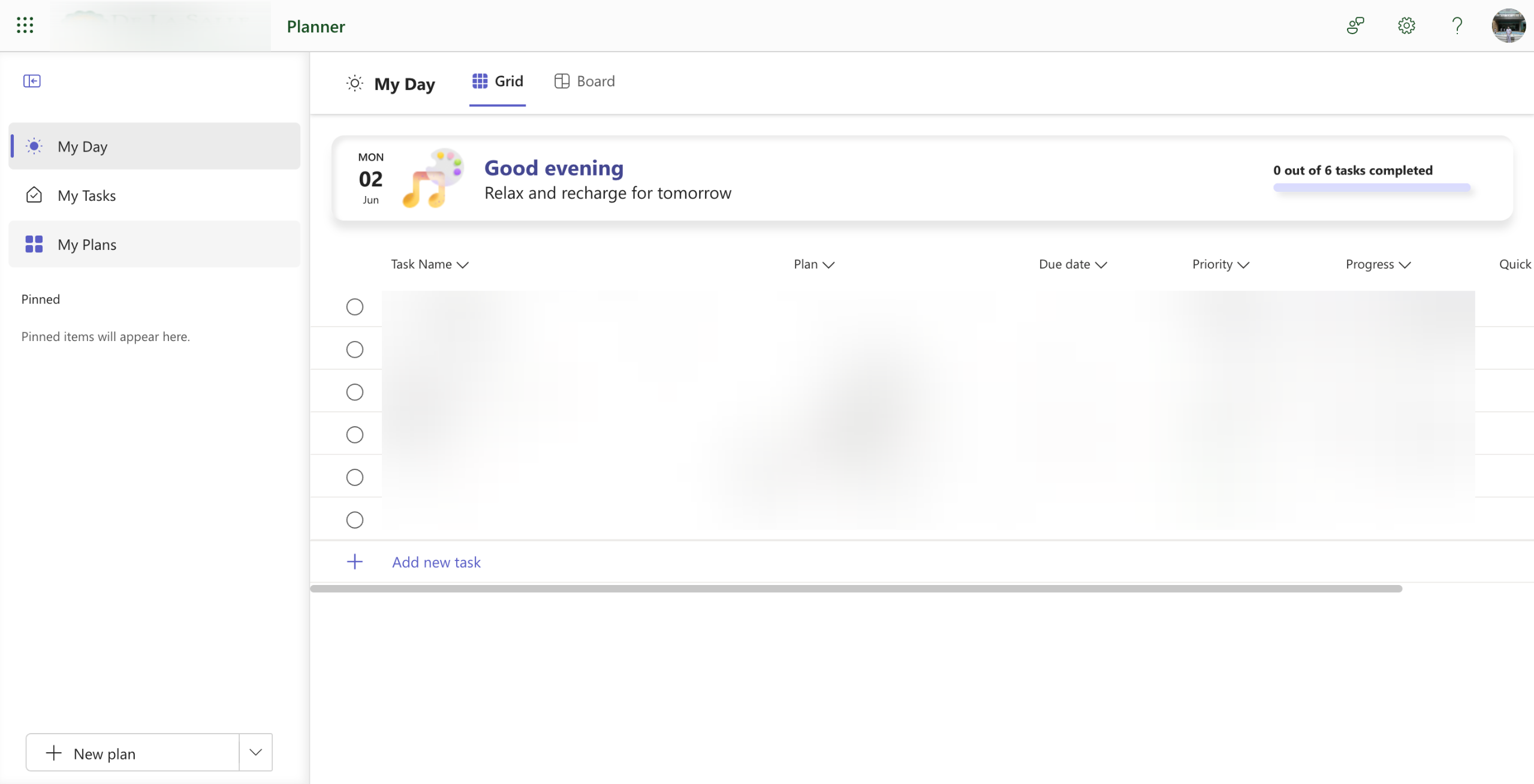Image resolution: width=1534 pixels, height=784 pixels.
Task: Click the horizontal scrollbar below the grid
Action: point(855,589)
